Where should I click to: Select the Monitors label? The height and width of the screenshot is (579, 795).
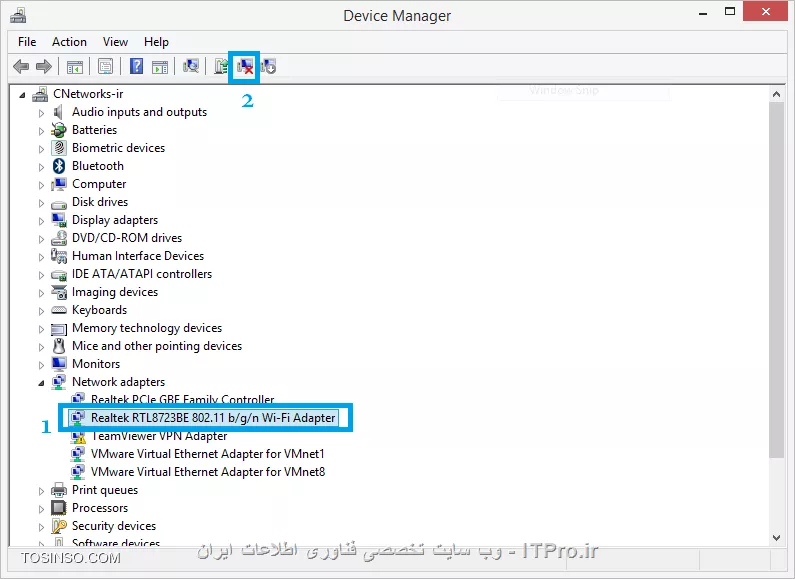point(96,364)
